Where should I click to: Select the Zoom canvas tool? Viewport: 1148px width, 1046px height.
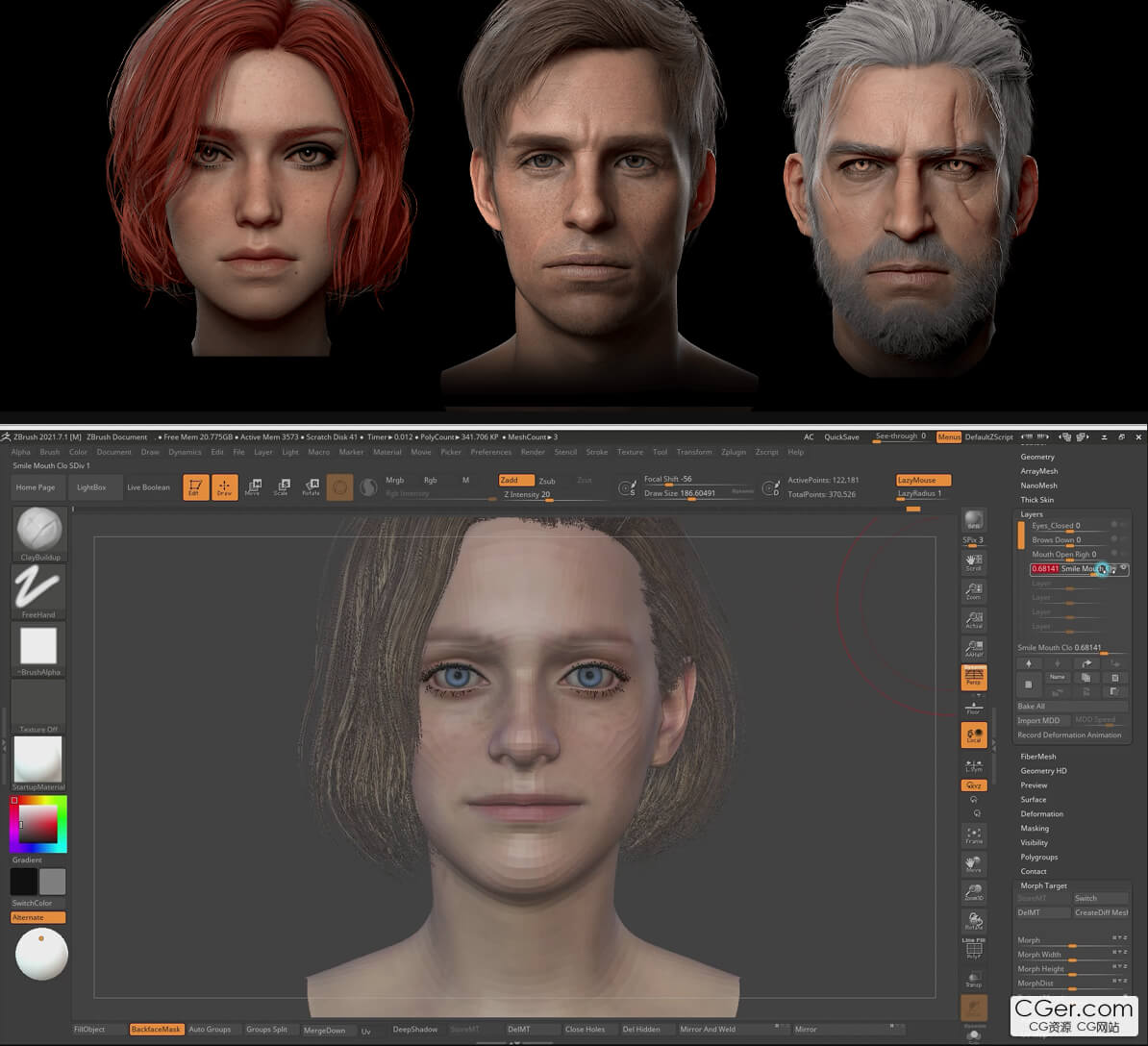click(974, 590)
